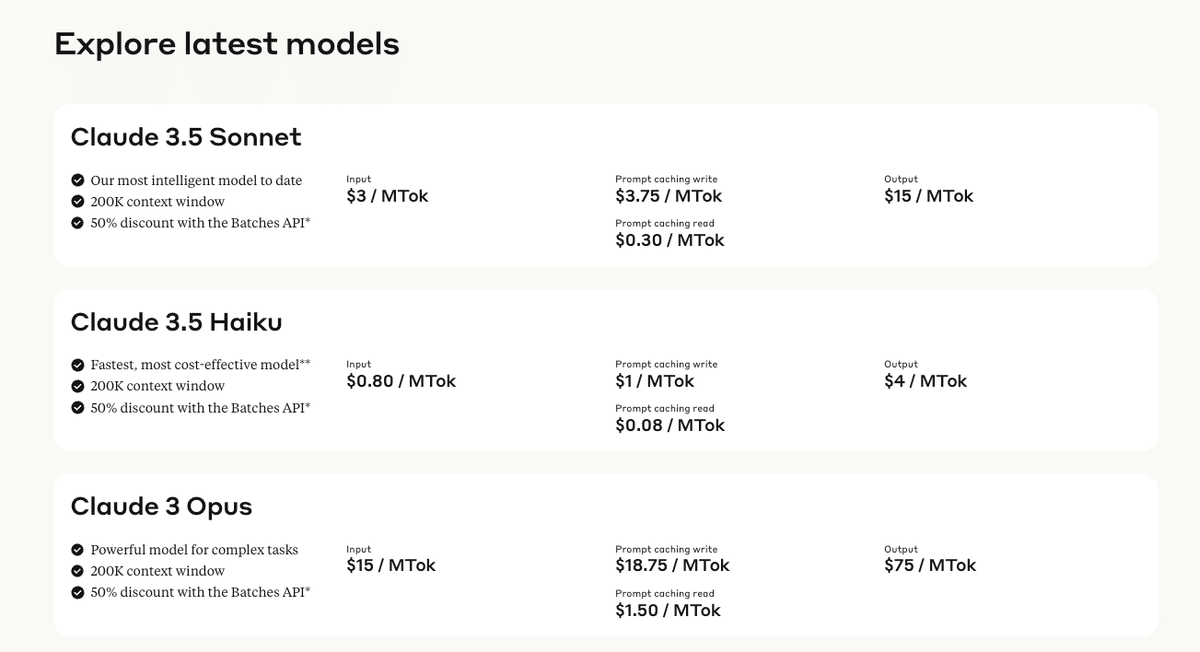This screenshot has width=1200, height=652.
Task: Click the checkmark beside "Powerful model for complex tasks"
Action: click(77, 550)
